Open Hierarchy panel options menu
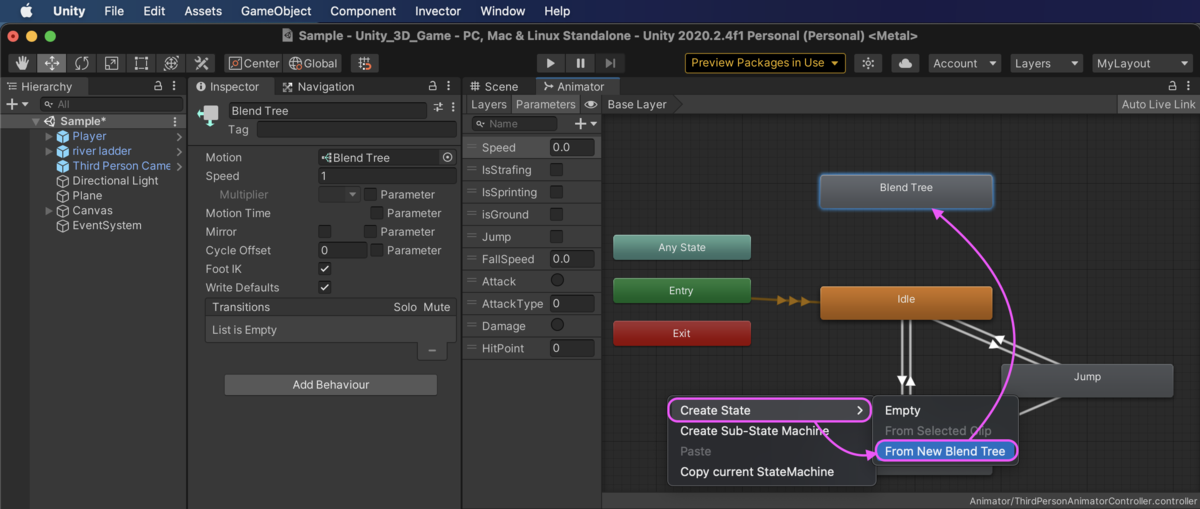The width and height of the screenshot is (1200, 509). coord(174,87)
